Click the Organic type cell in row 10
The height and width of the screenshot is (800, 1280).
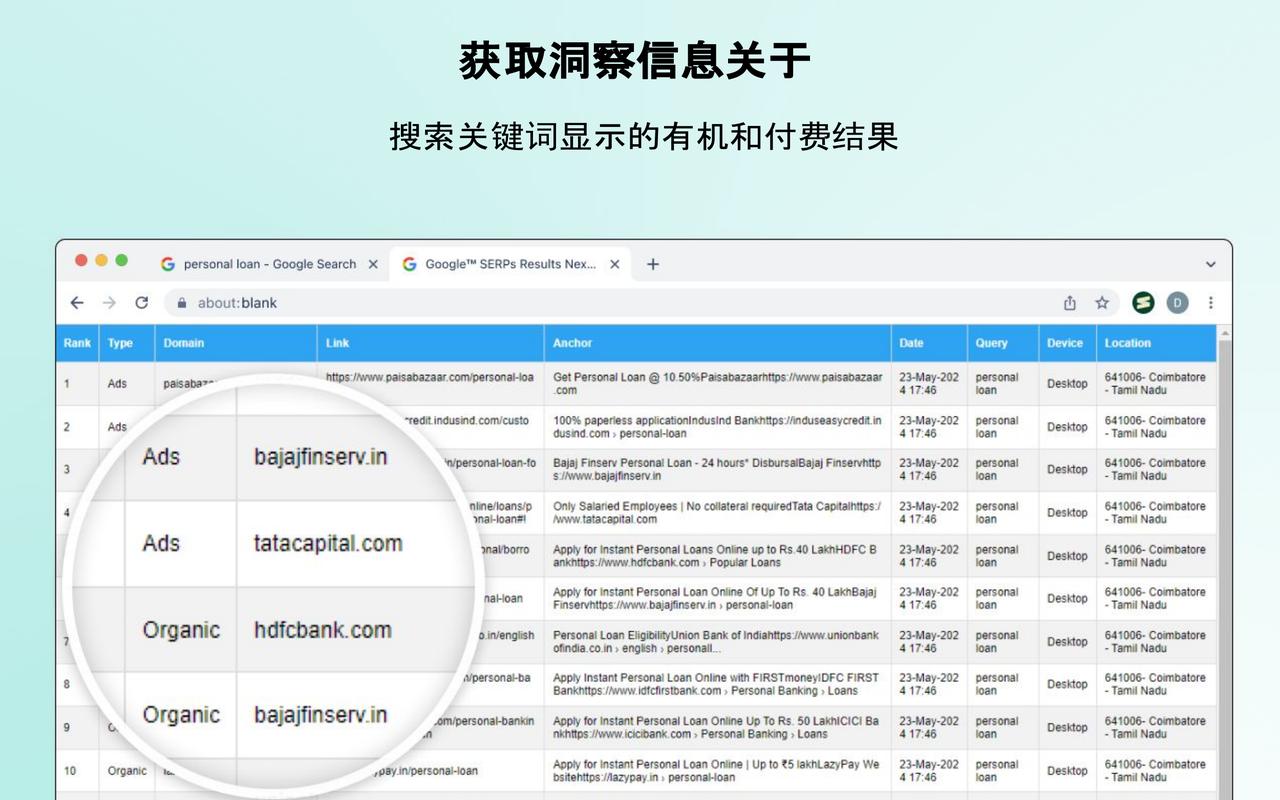tap(127, 770)
